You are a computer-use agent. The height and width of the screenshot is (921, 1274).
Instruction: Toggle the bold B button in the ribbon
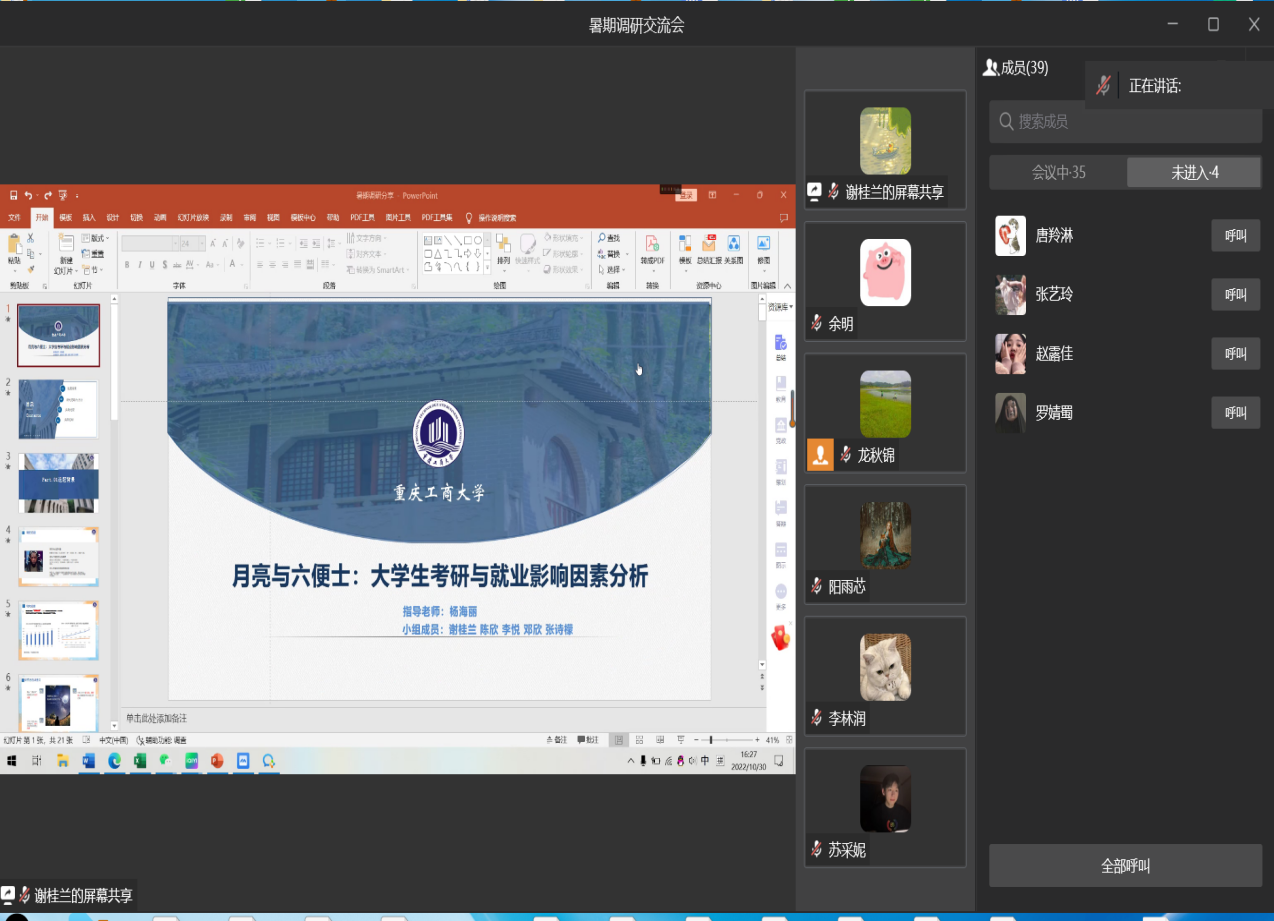tap(127, 265)
